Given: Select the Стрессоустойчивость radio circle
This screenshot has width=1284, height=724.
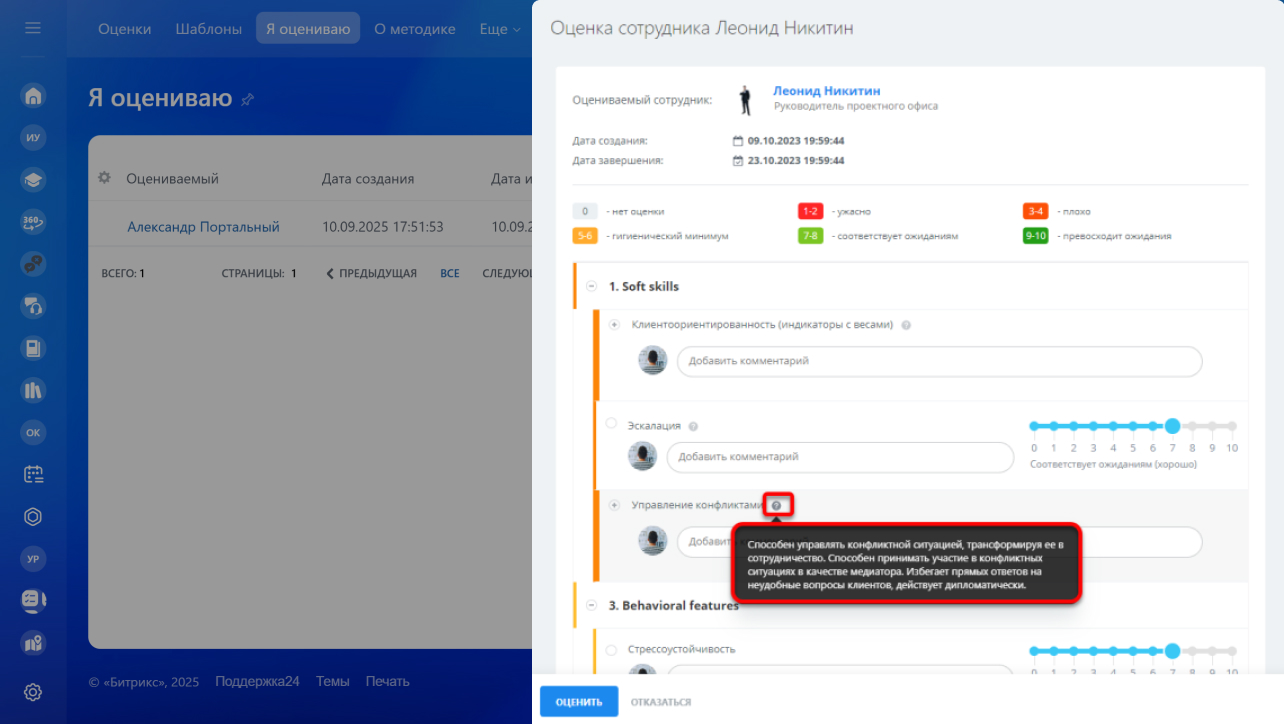Looking at the screenshot, I should click(611, 650).
